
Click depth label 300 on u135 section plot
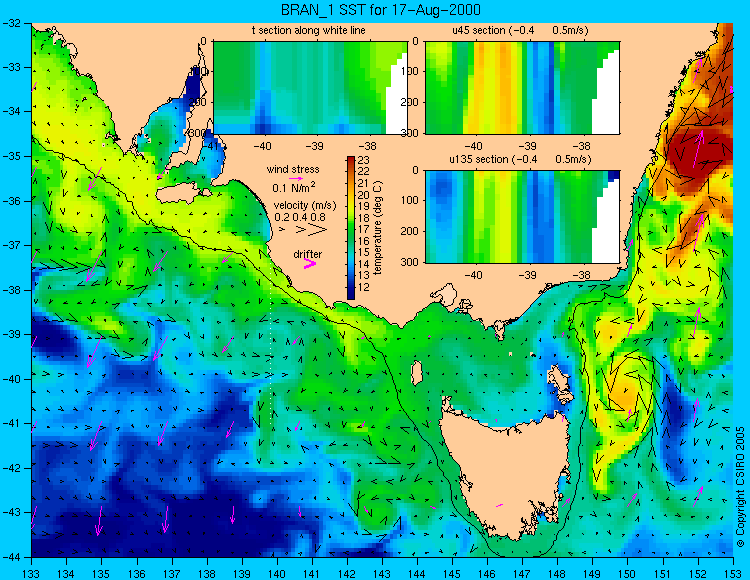click(410, 262)
